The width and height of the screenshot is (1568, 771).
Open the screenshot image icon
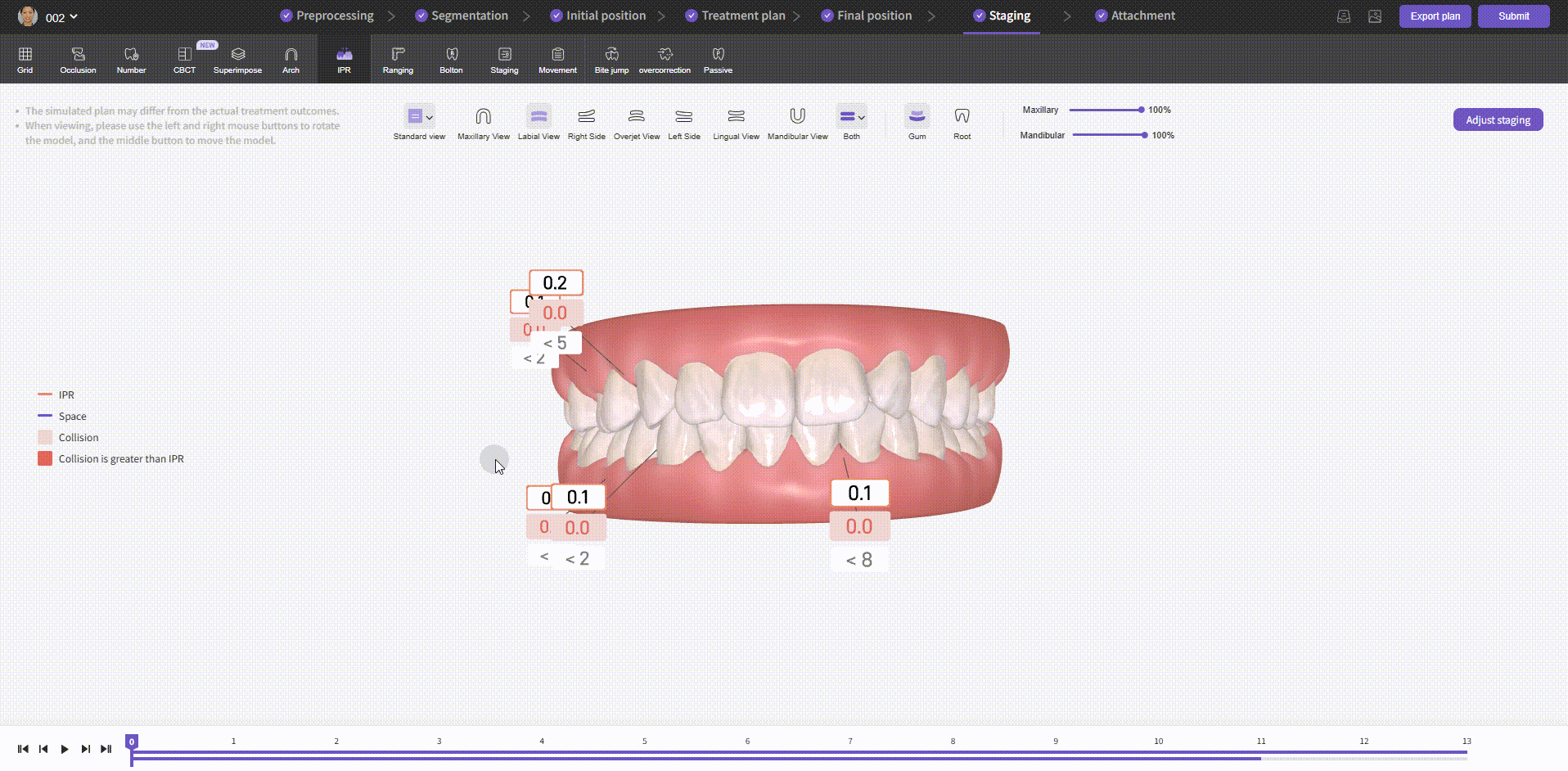point(1375,16)
